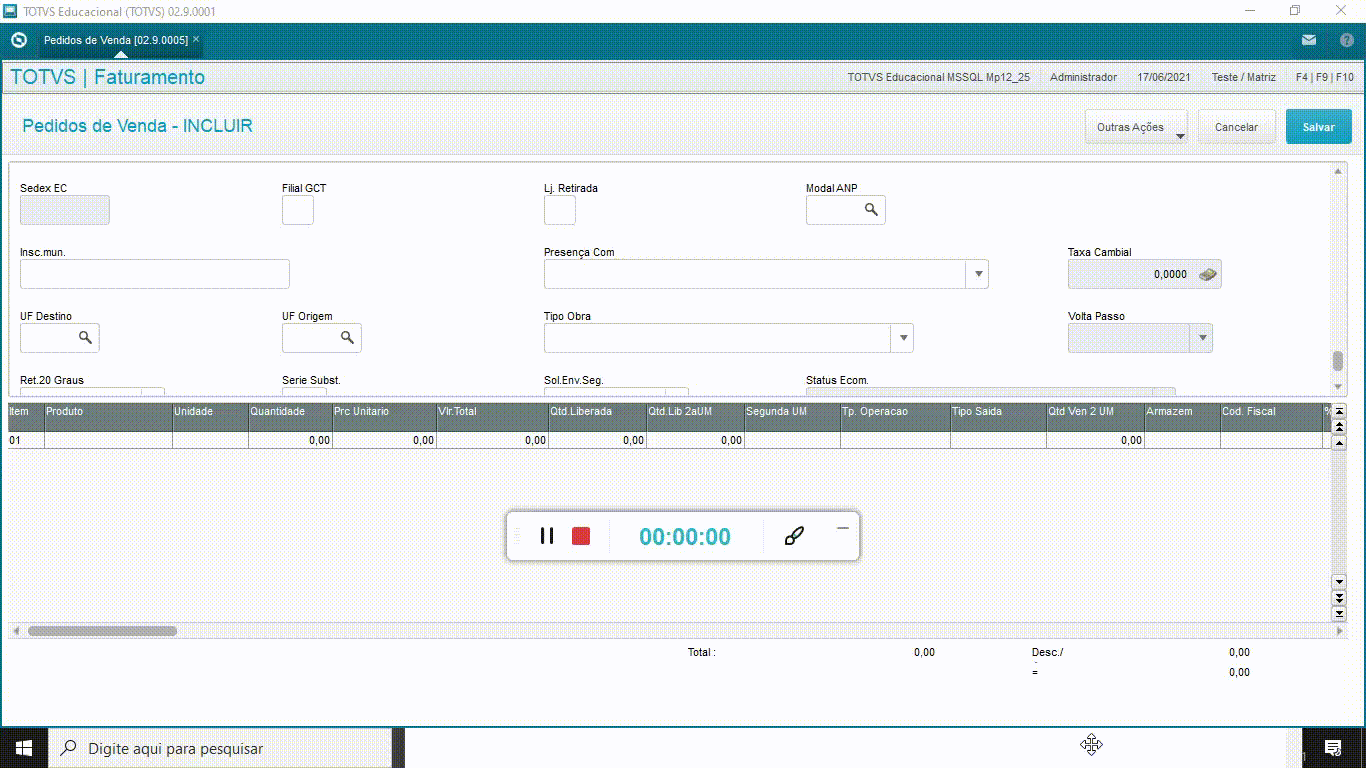Click the 00:00:00 recording timer
This screenshot has width=1366, height=768.
(x=685, y=537)
